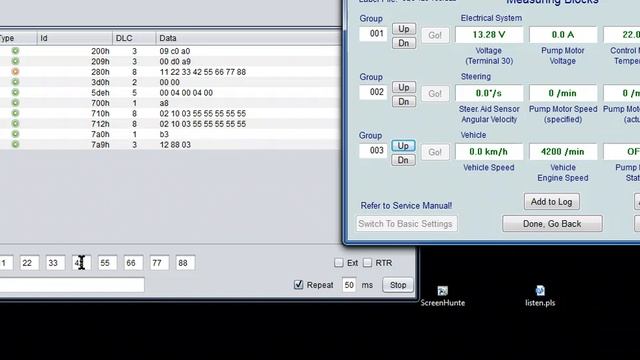Screen dimensions: 640x360
Task: Click the Stop button
Action: click(x=398, y=285)
